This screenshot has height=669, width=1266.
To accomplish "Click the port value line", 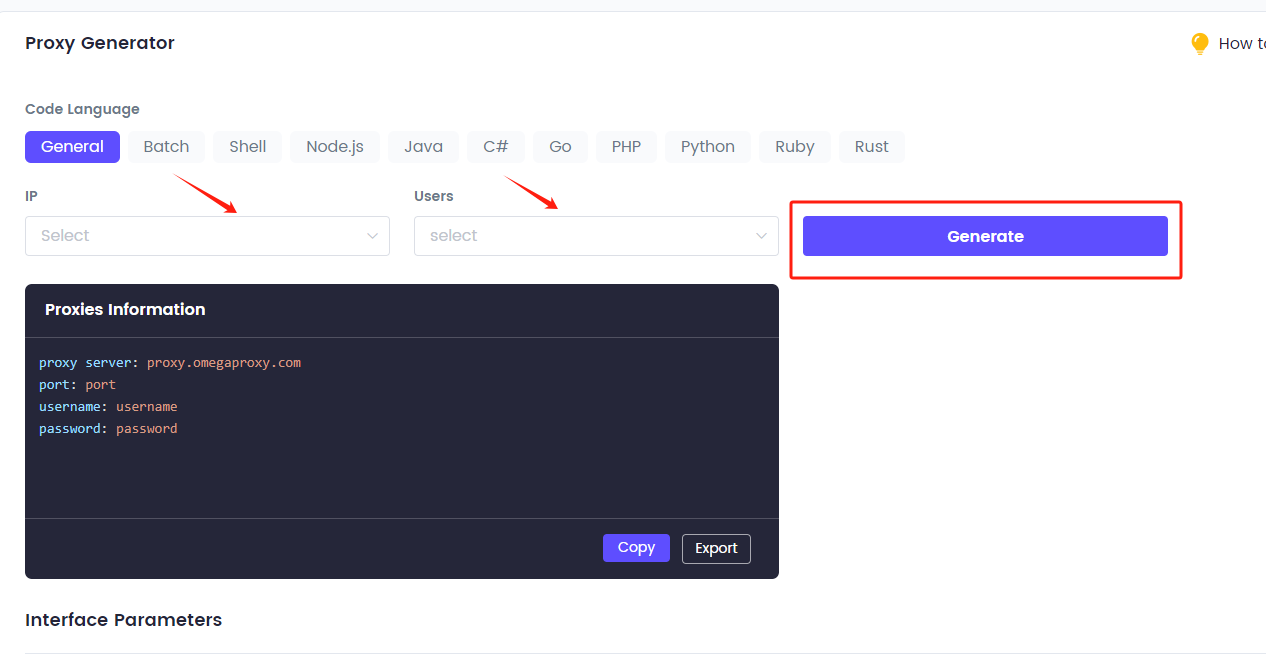I will pos(77,385).
